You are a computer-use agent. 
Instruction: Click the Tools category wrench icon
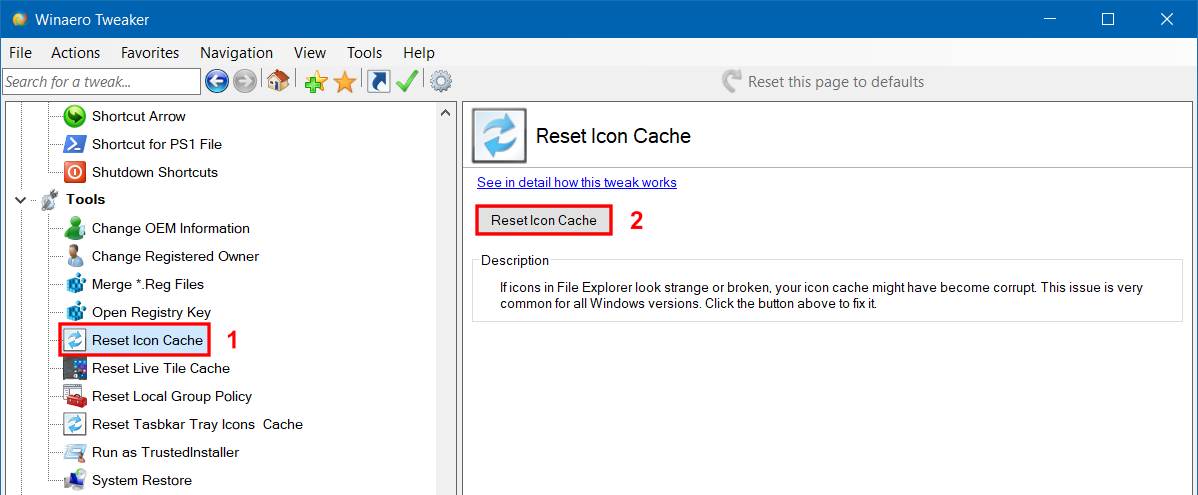(48, 200)
